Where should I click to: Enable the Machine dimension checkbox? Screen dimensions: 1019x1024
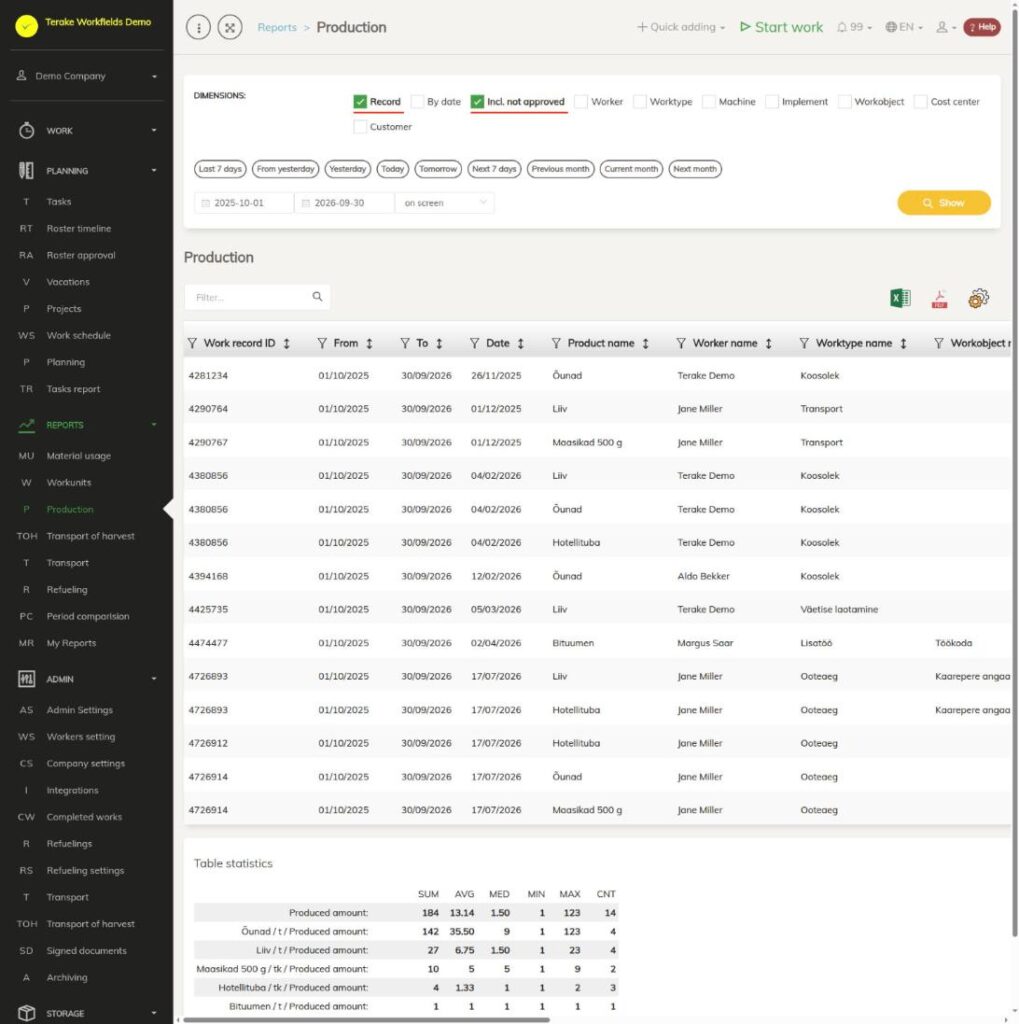pyautogui.click(x=709, y=102)
